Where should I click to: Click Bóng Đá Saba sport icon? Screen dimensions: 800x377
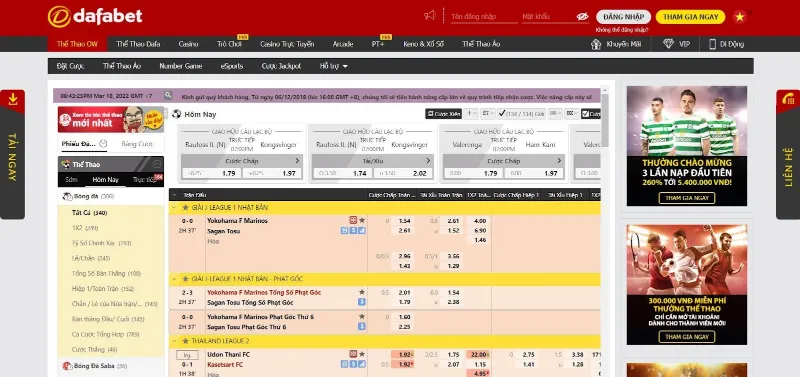point(67,366)
